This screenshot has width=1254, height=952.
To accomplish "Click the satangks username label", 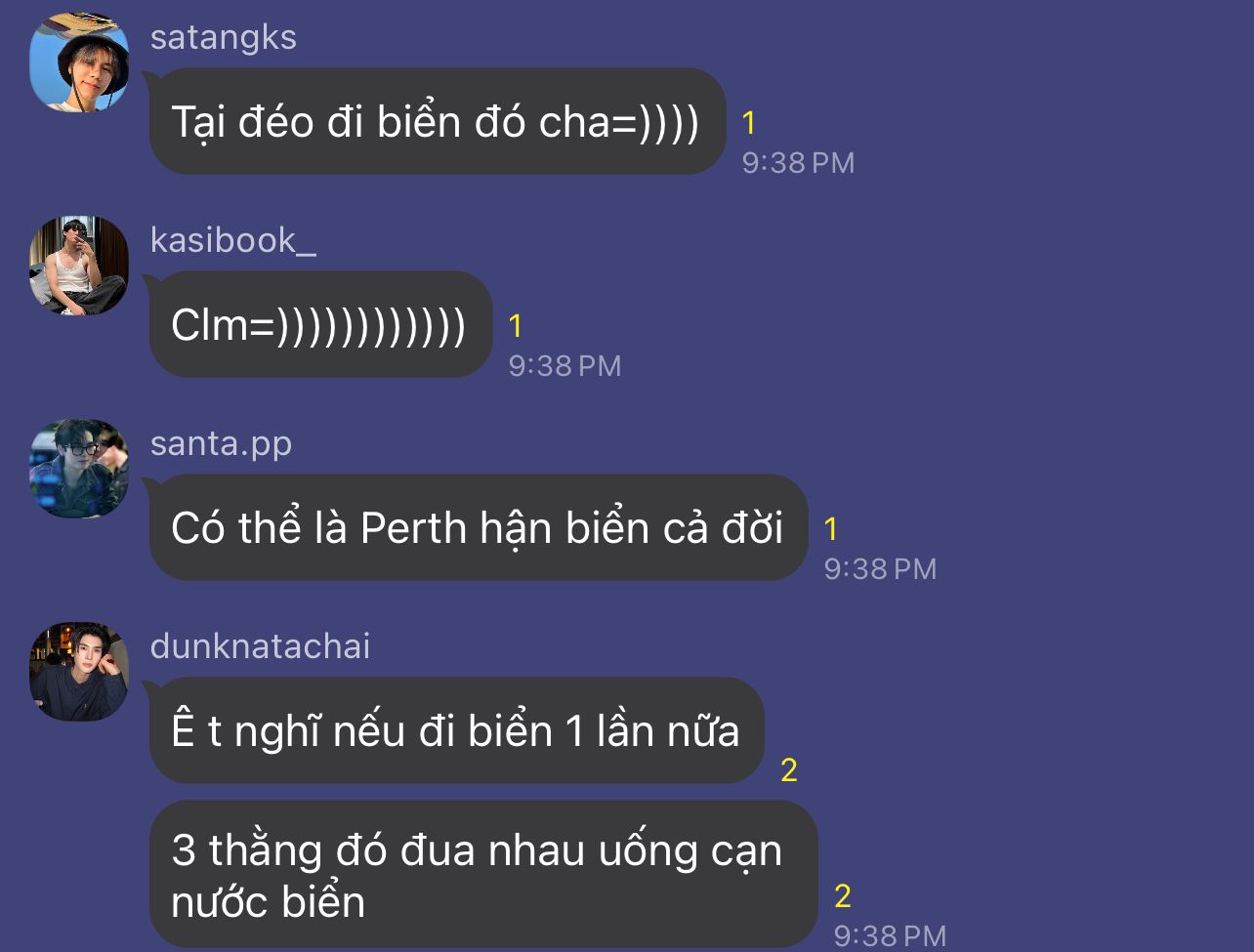I will pyautogui.click(x=224, y=37).
